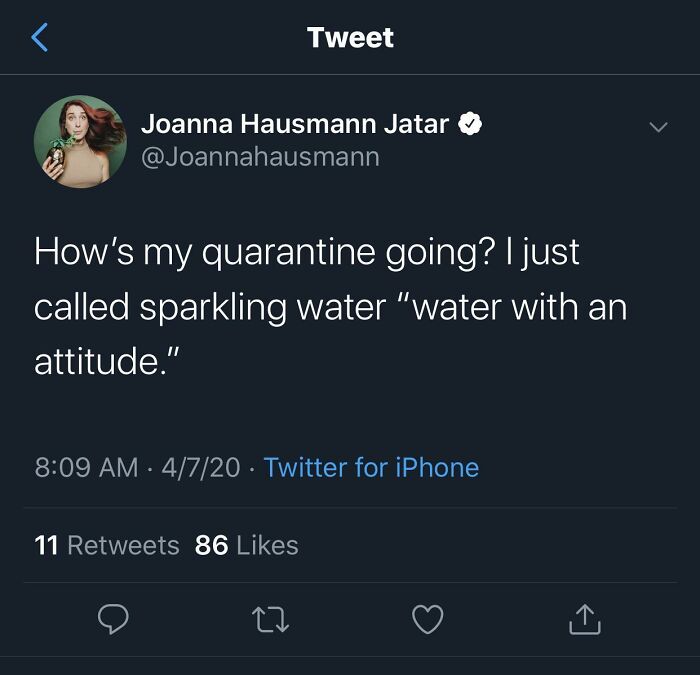Viewport: 700px width, 675px height.
Task: Open the Twitter for iPhone source link
Action: 371,467
